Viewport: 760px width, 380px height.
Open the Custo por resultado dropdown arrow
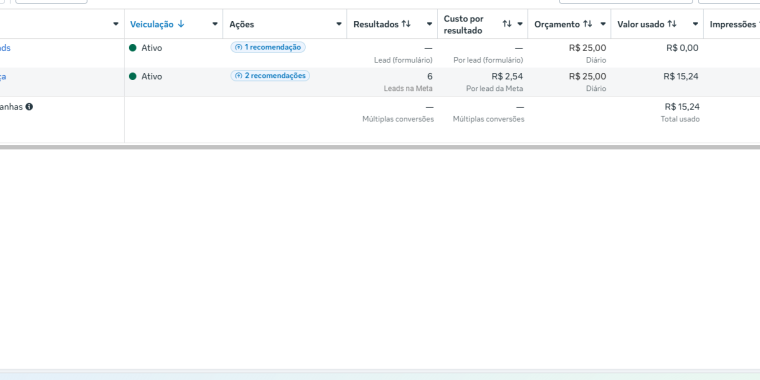point(520,24)
